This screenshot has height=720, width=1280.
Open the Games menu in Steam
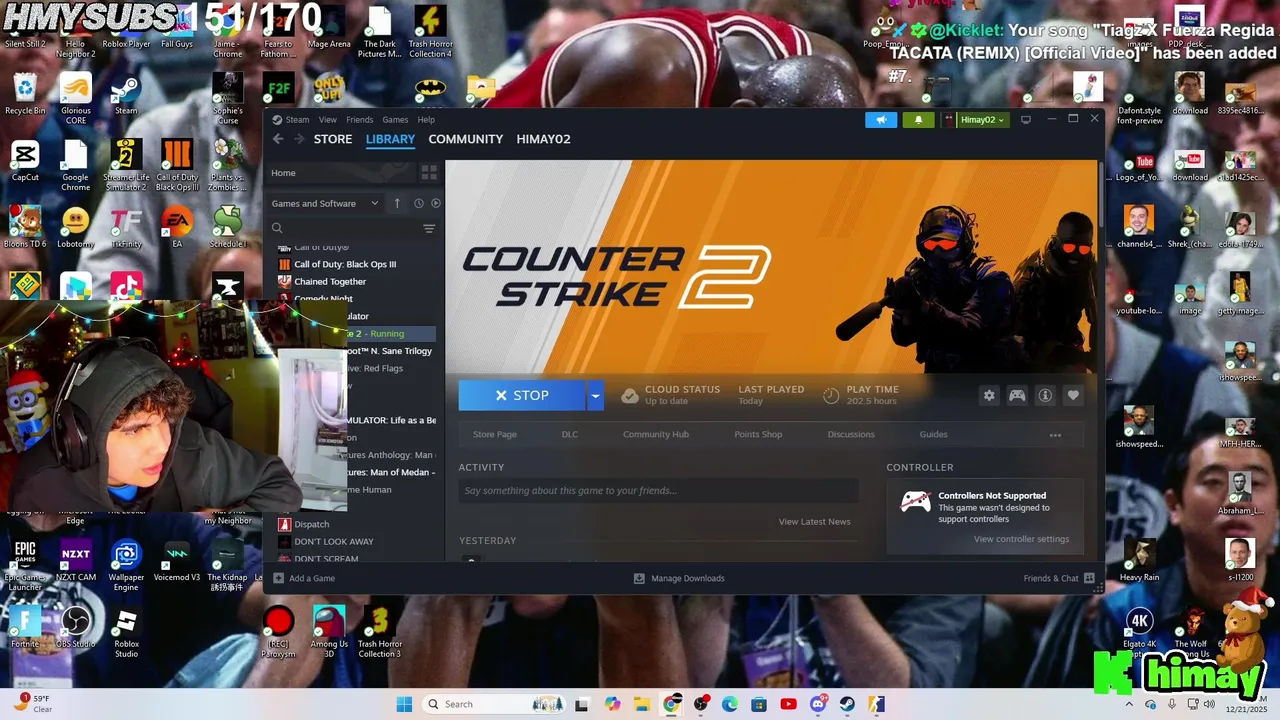(x=395, y=120)
